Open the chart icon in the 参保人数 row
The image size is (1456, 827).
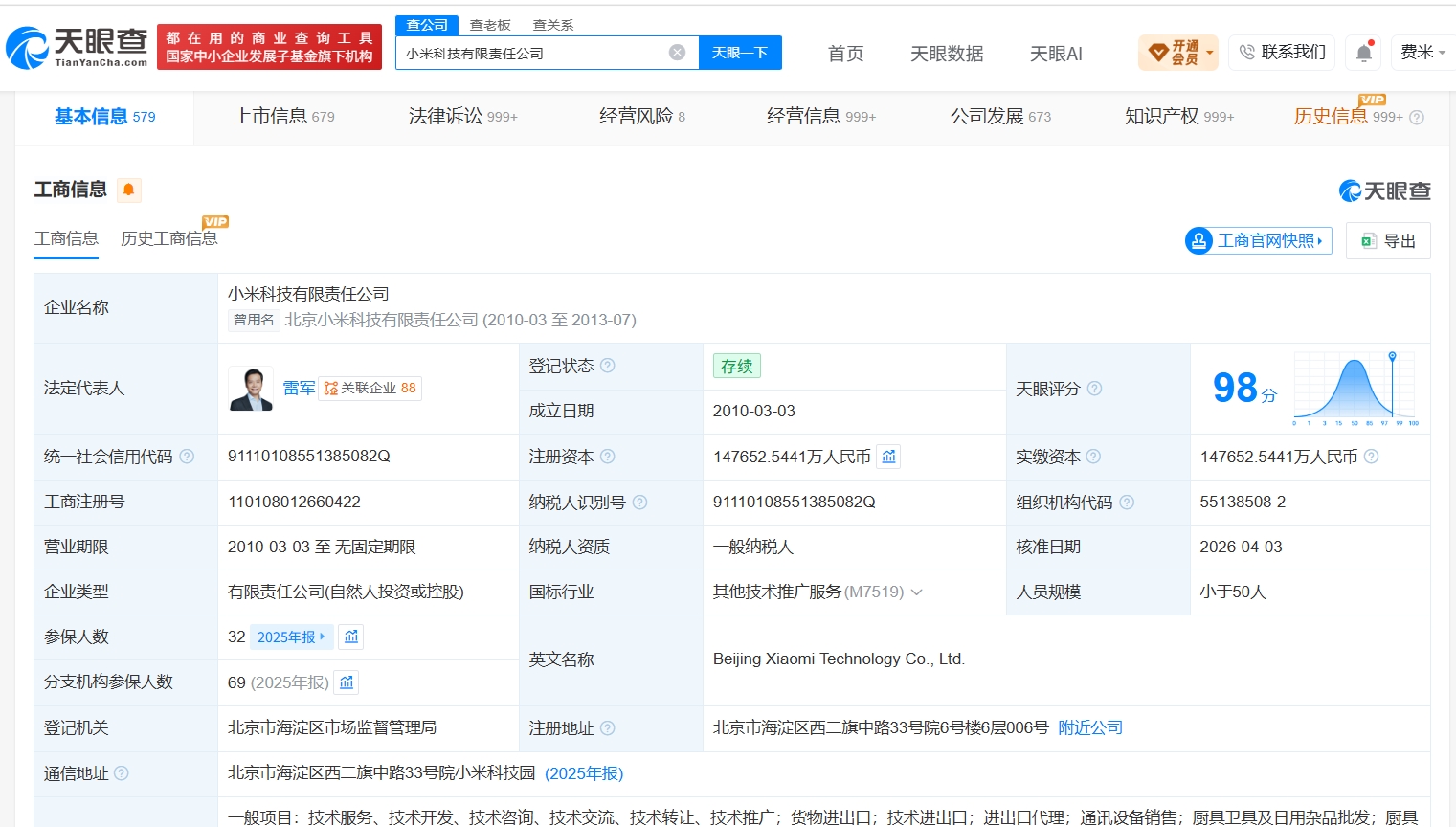point(351,637)
